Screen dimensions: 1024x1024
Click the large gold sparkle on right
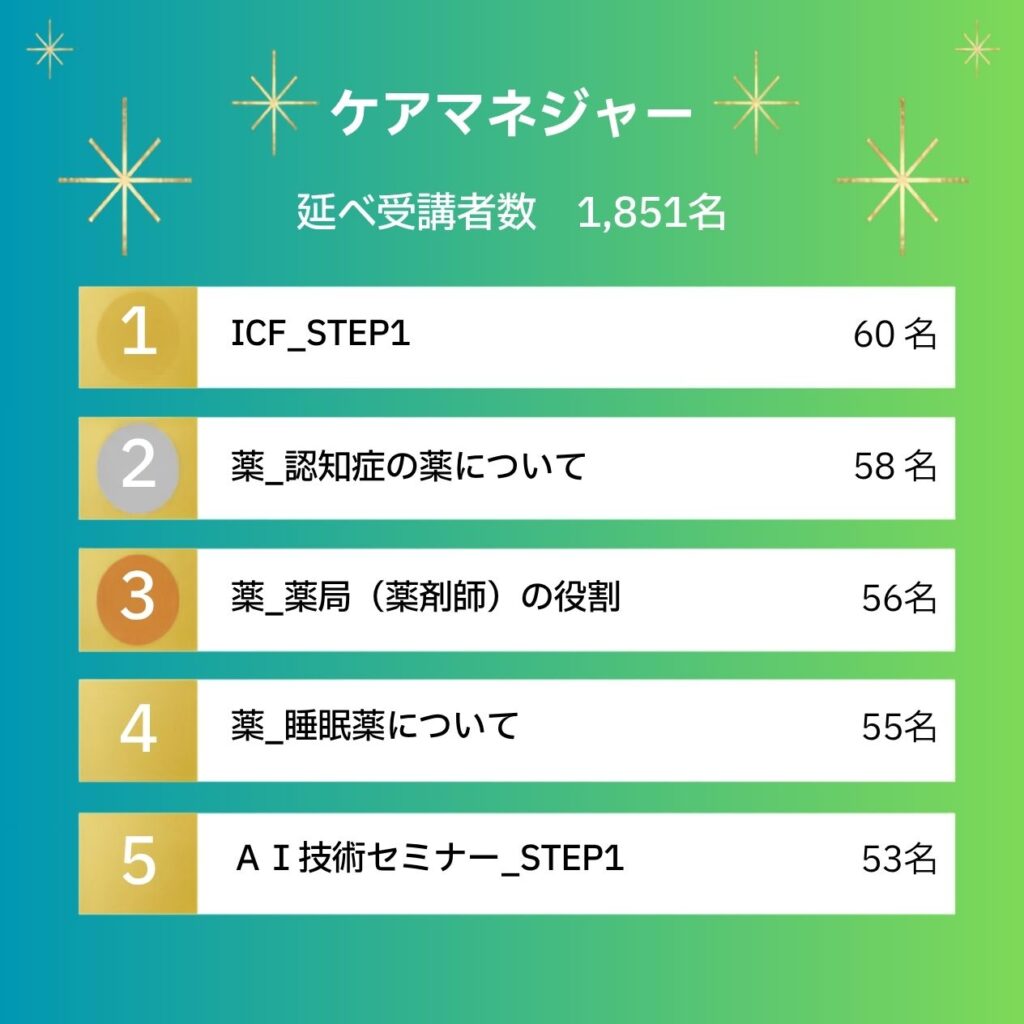[902, 178]
